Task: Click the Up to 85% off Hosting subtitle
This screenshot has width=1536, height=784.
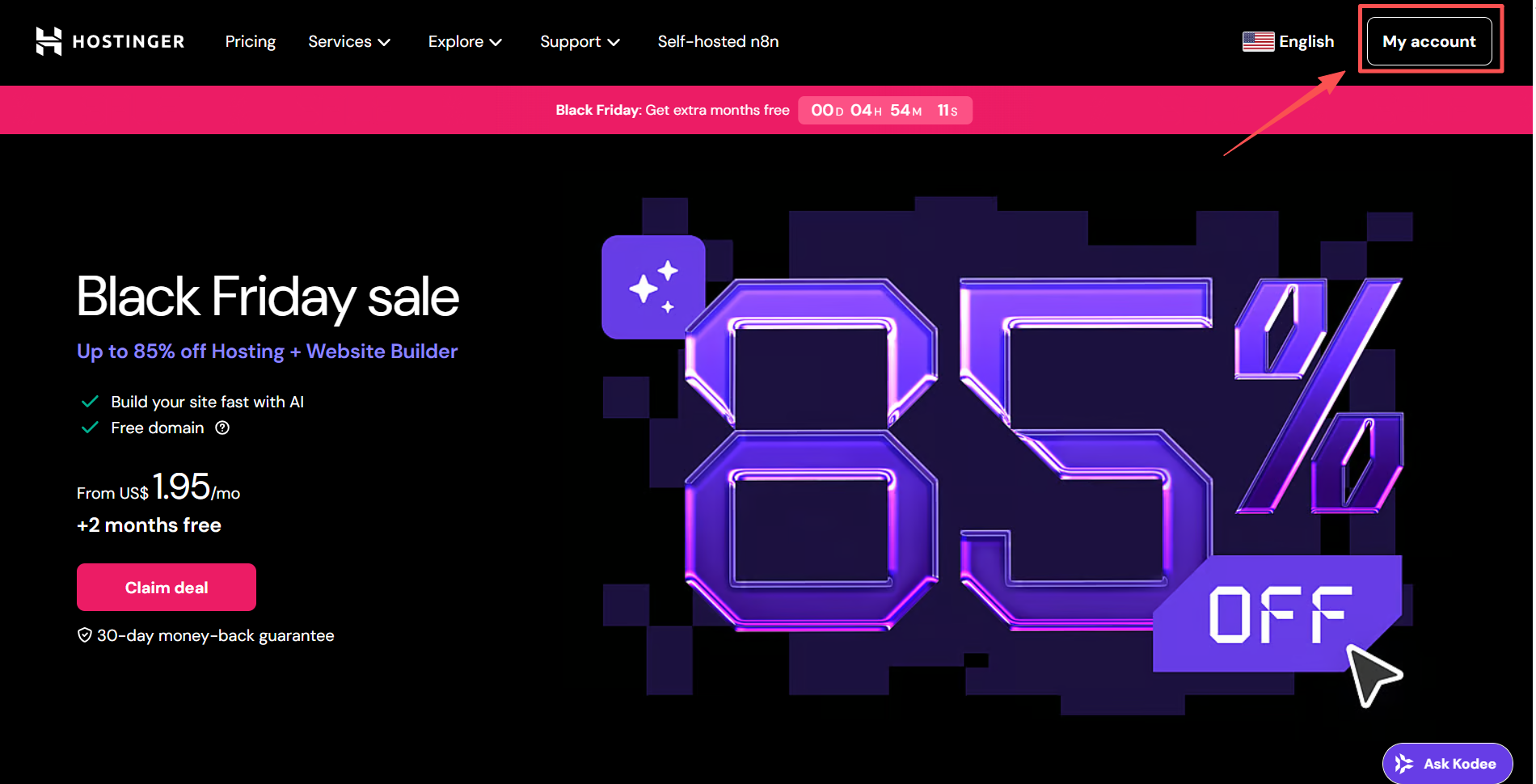Action: click(x=267, y=352)
